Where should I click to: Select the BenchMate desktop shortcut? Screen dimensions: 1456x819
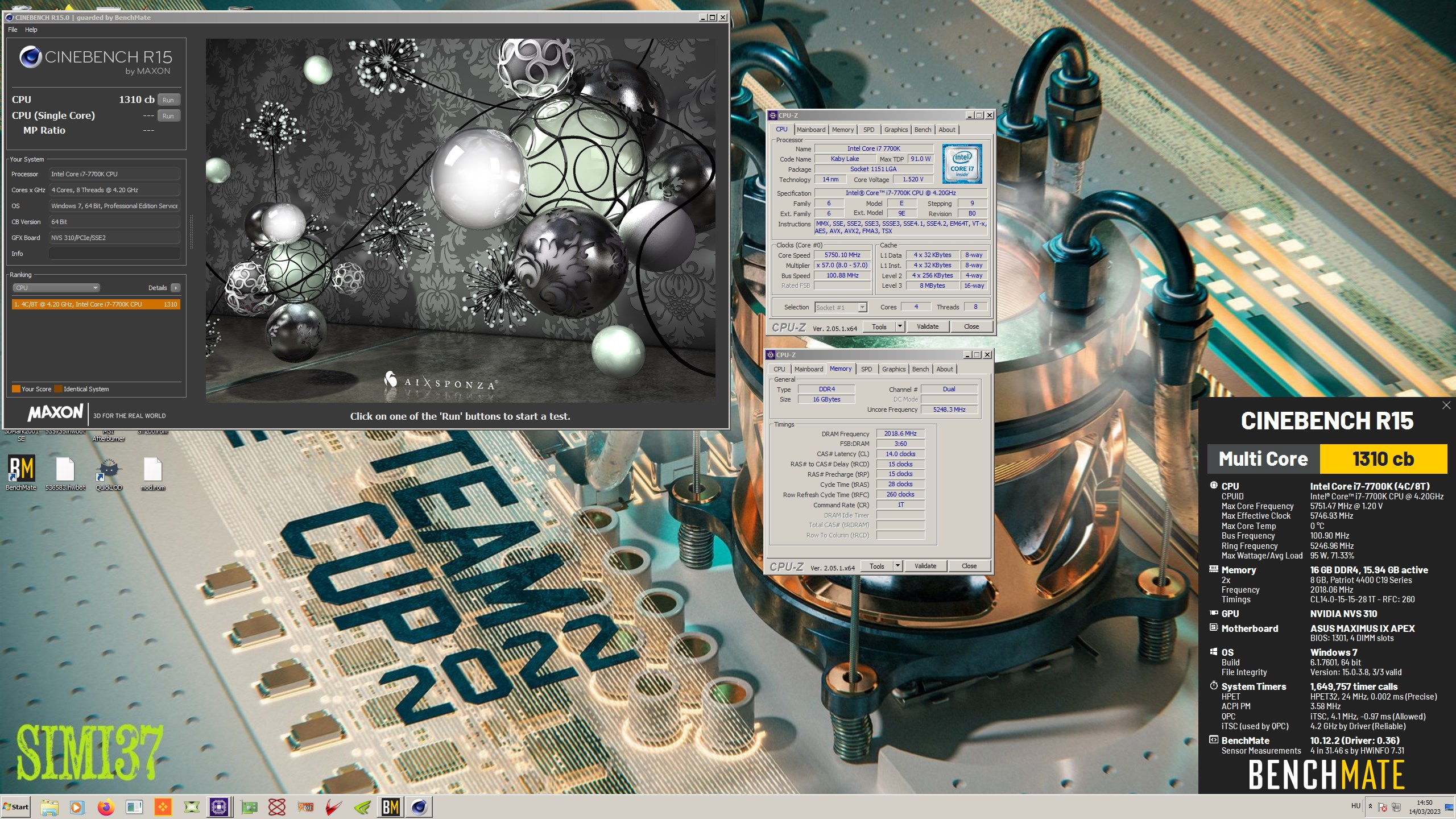coord(21,473)
